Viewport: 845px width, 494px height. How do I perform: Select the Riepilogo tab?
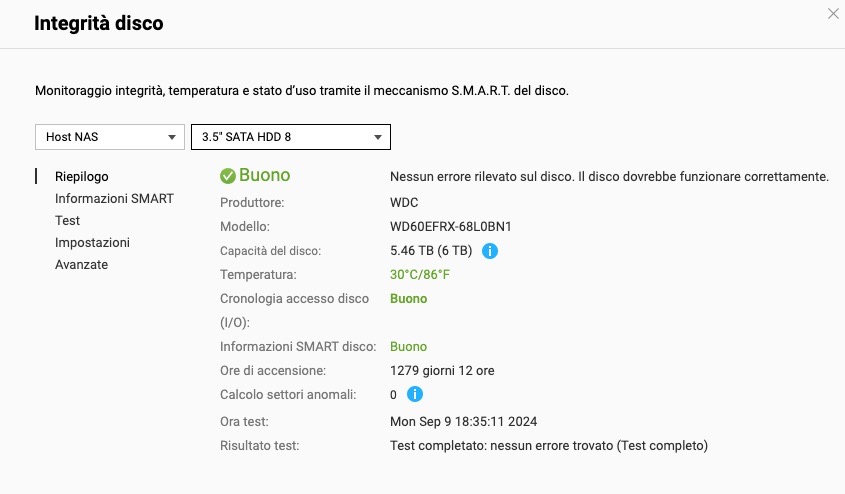click(82, 177)
